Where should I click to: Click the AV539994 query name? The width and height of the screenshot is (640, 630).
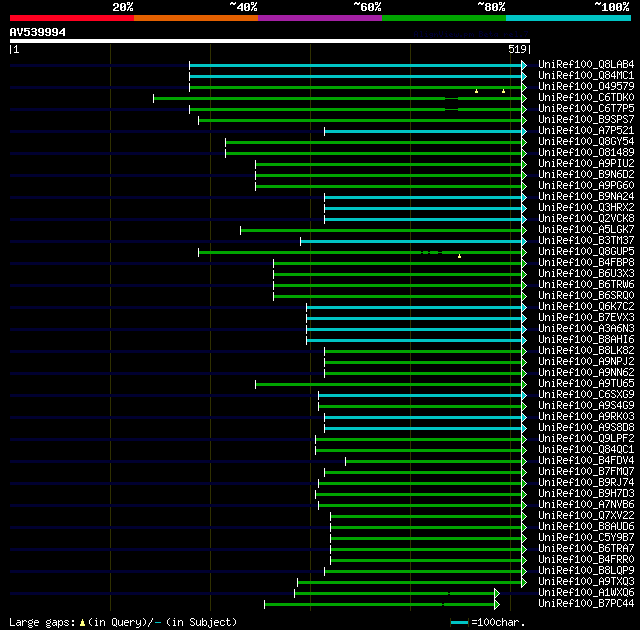(x=38, y=32)
